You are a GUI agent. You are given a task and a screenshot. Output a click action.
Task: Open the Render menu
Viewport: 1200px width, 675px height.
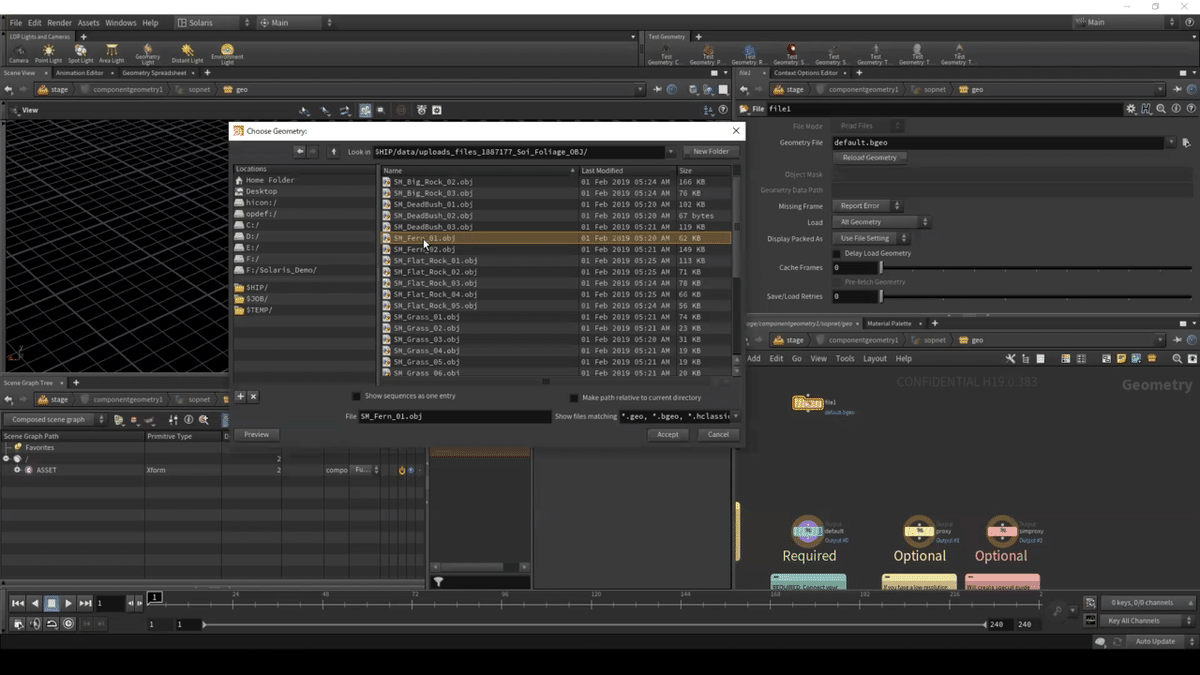(x=59, y=22)
